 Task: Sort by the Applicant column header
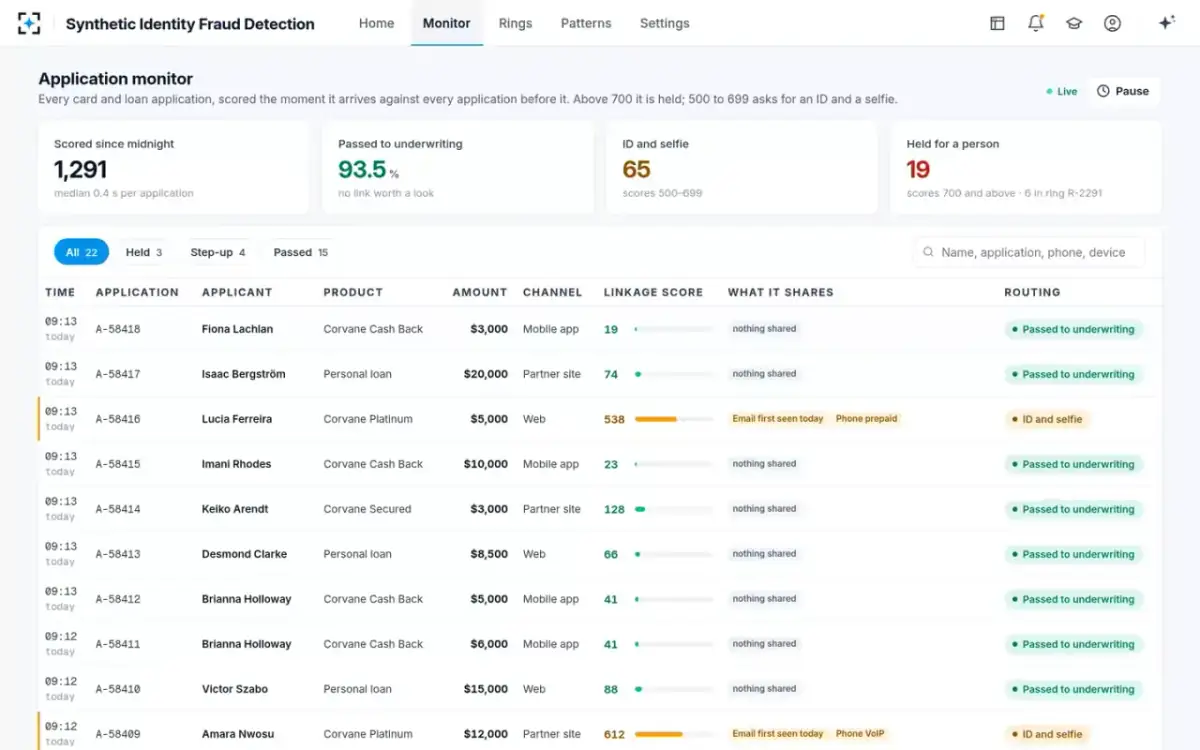click(237, 293)
